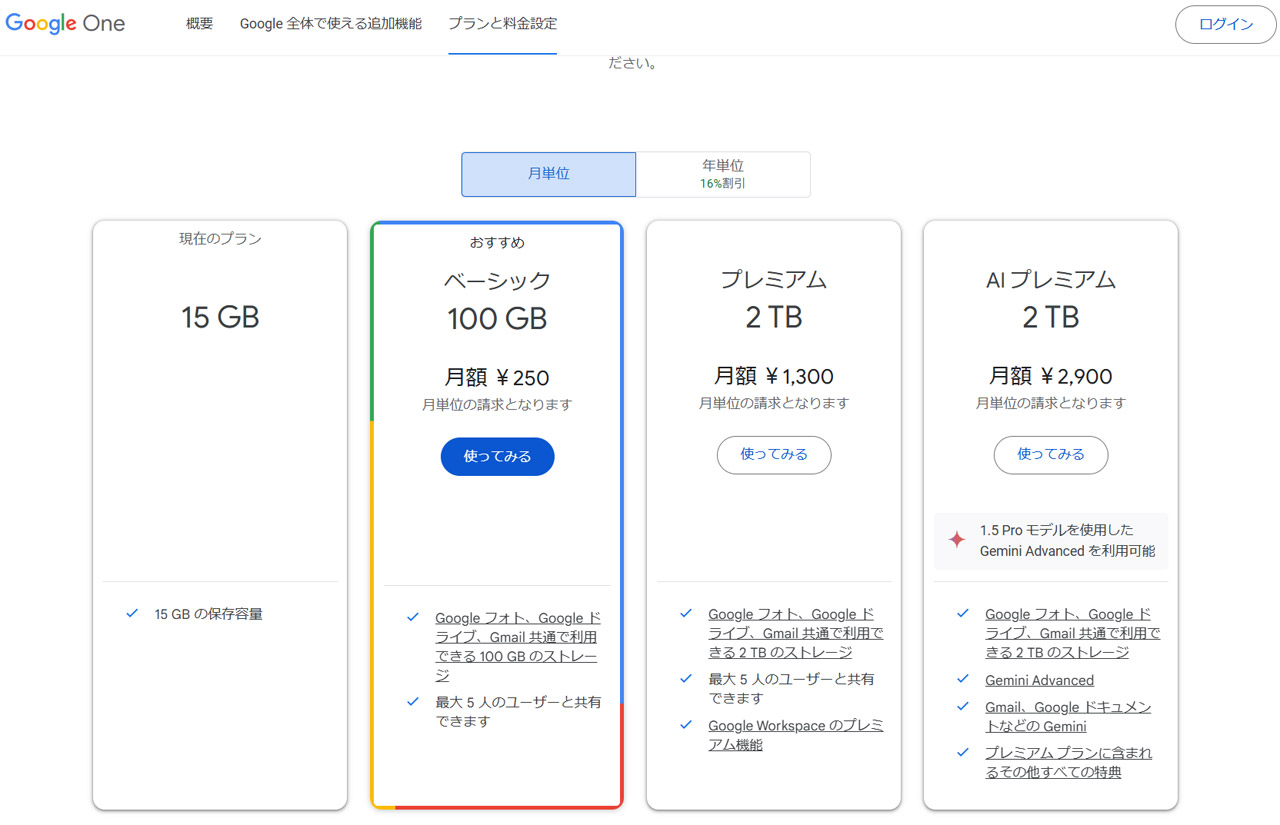Open プレミアム プランに含まれるその他すべての特典 link
Screen dimensions: 1280x825
1068,763
